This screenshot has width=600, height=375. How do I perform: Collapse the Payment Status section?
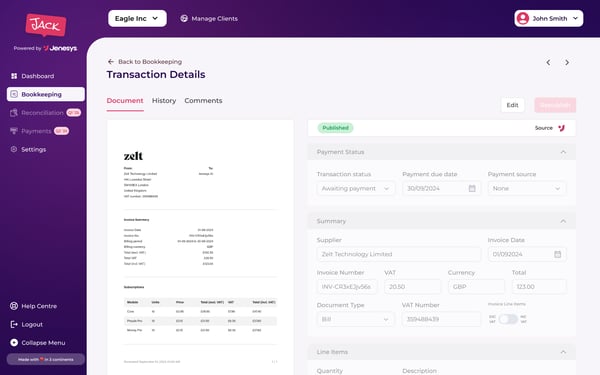pos(563,152)
